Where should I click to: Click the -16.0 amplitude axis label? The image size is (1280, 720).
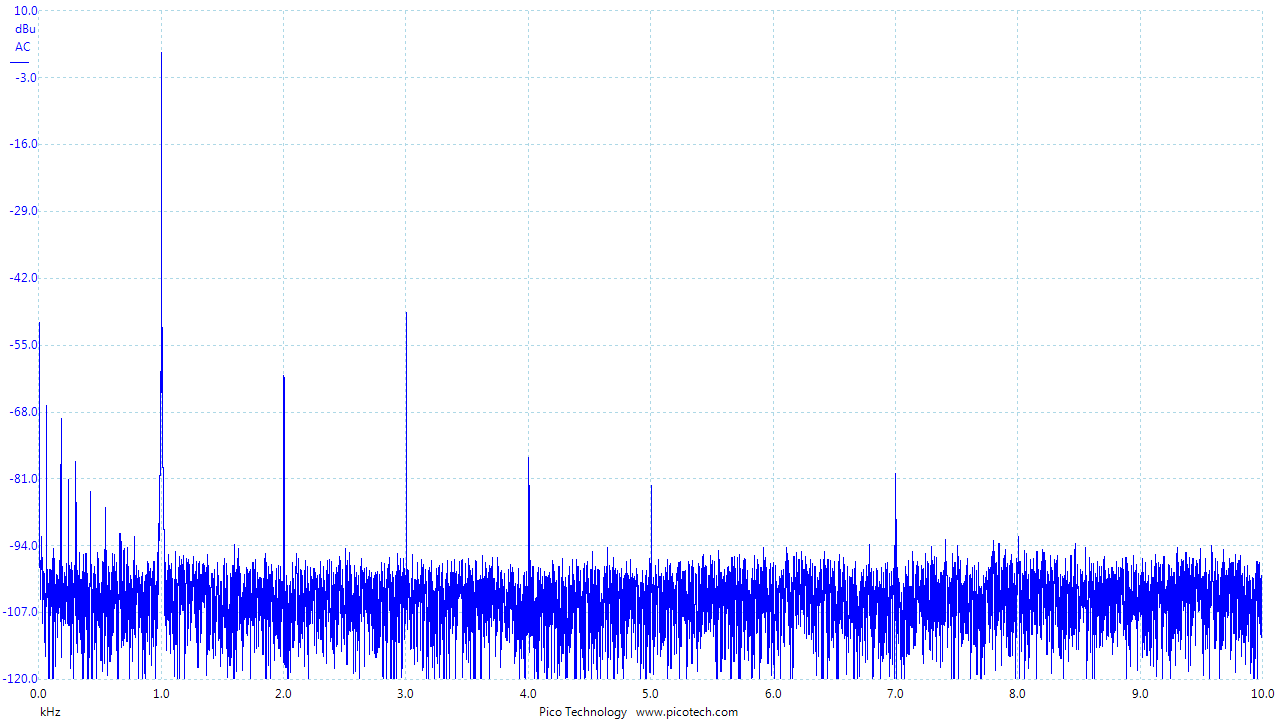click(x=25, y=144)
